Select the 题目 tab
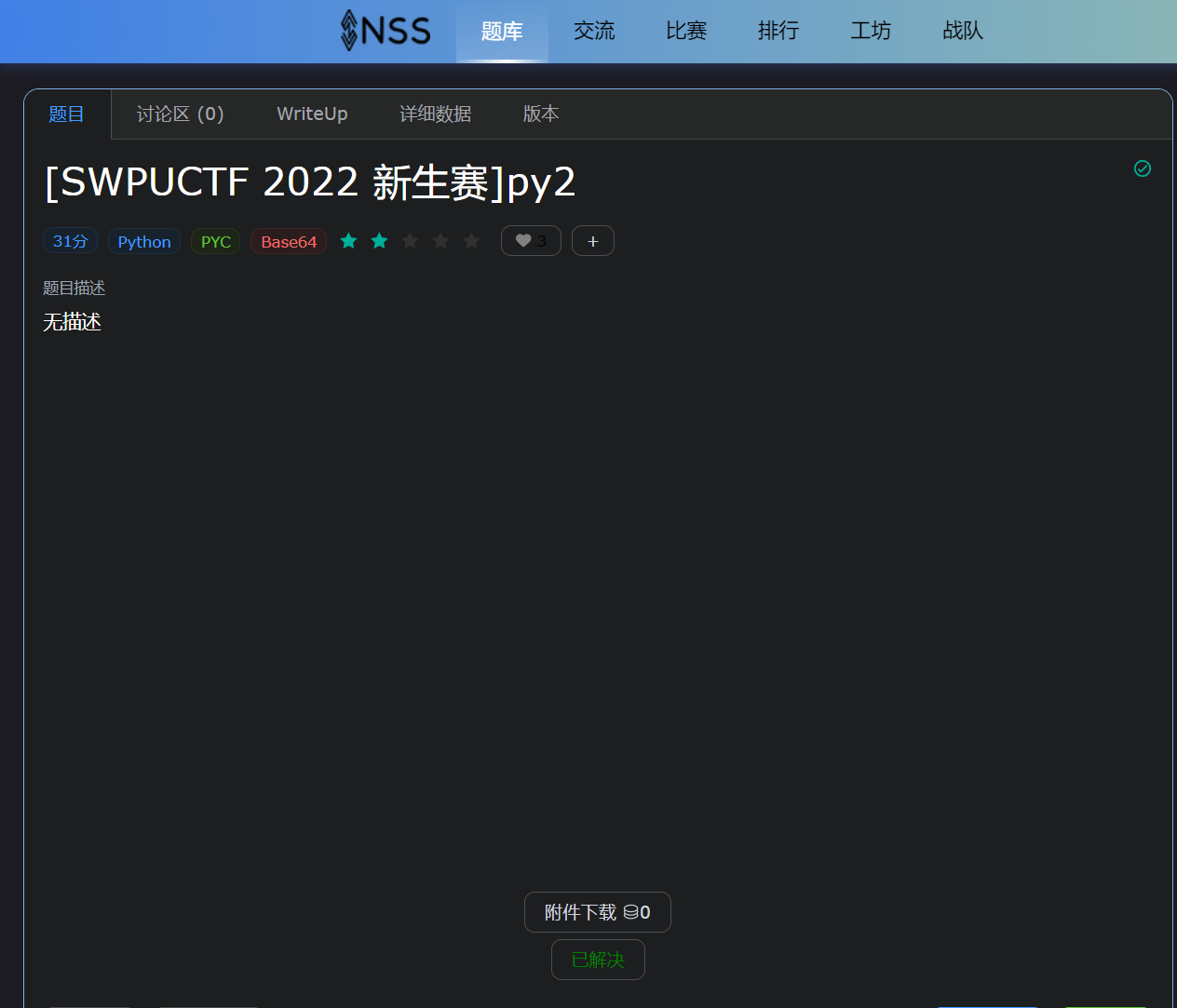Screen dimensions: 1177x1008 67,114
